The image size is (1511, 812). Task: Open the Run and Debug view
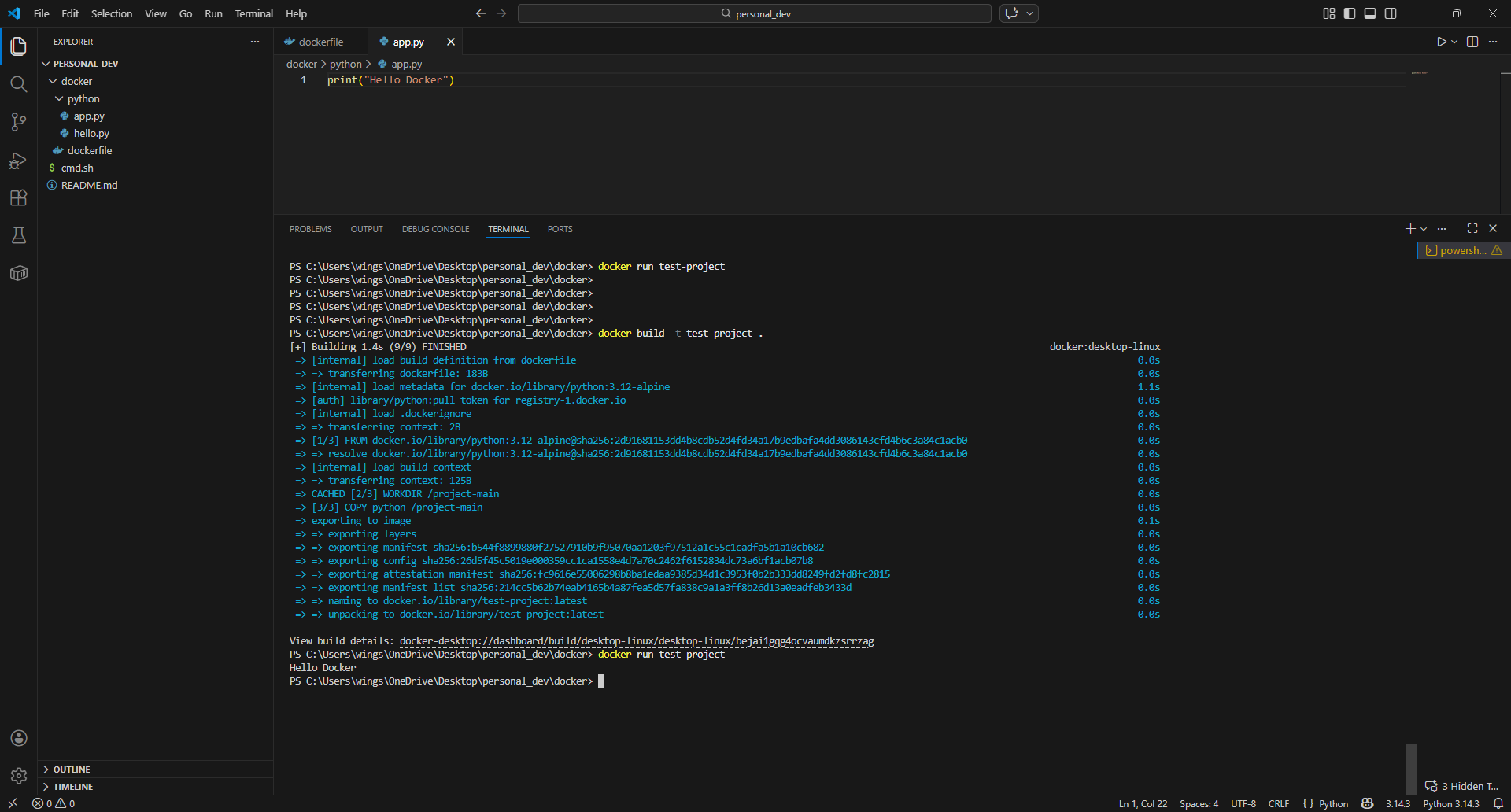click(19, 161)
